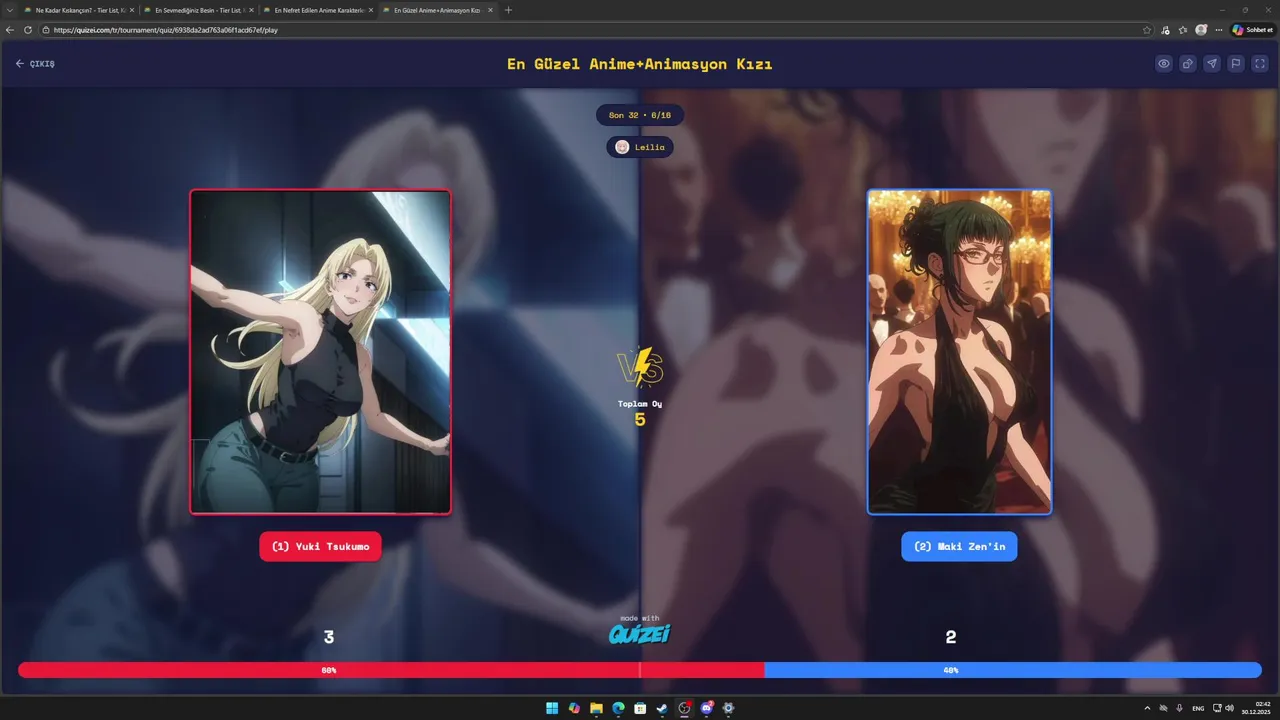1280x720 pixels.
Task: Open a new browser tab
Action: click(x=508, y=10)
